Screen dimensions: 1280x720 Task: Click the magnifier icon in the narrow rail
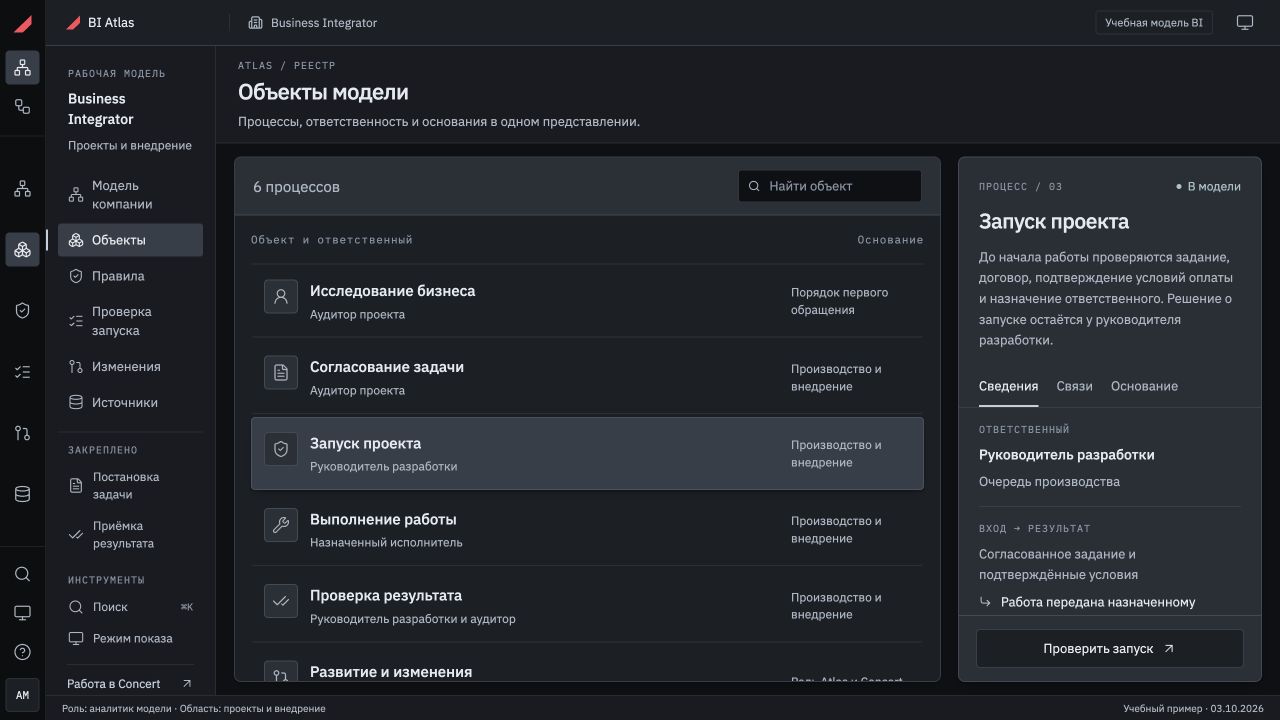tap(23, 574)
